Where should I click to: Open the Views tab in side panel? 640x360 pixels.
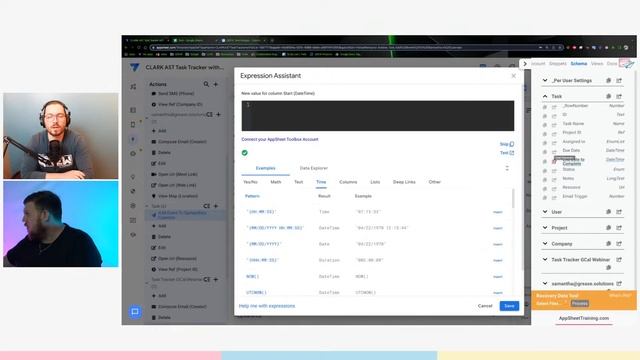[597, 64]
